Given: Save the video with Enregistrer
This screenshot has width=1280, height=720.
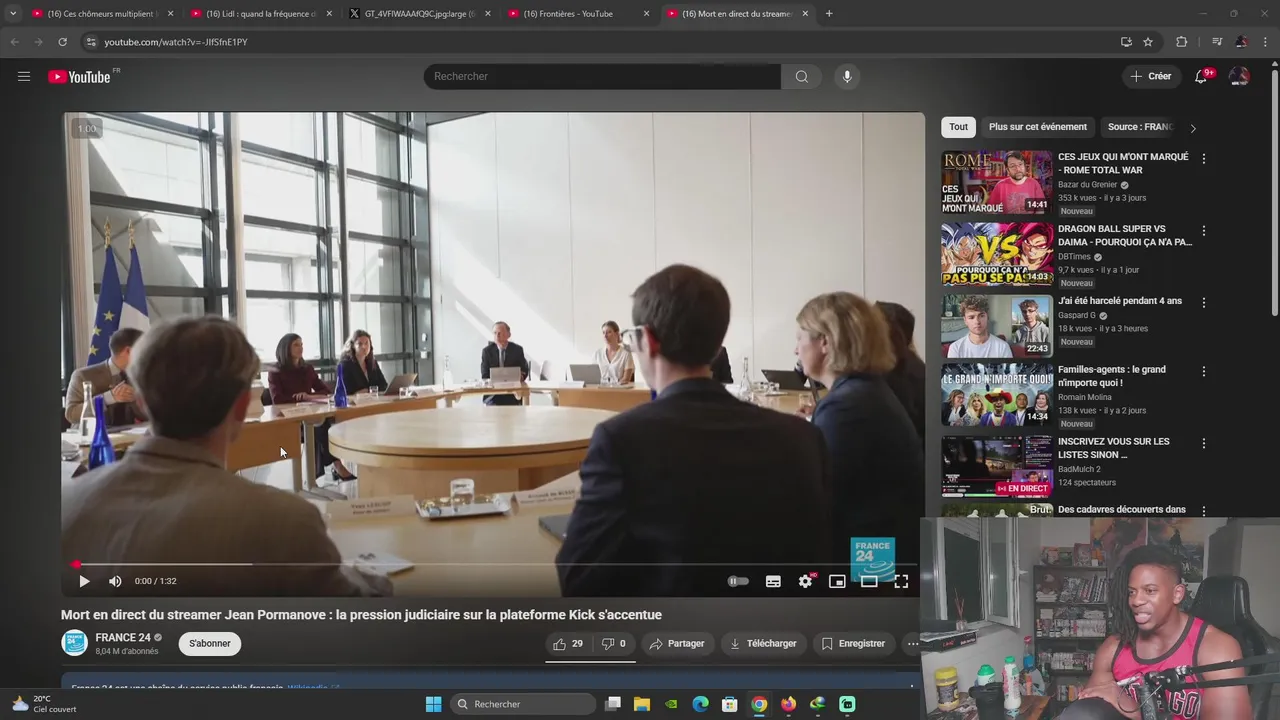Looking at the screenshot, I should pos(853,643).
